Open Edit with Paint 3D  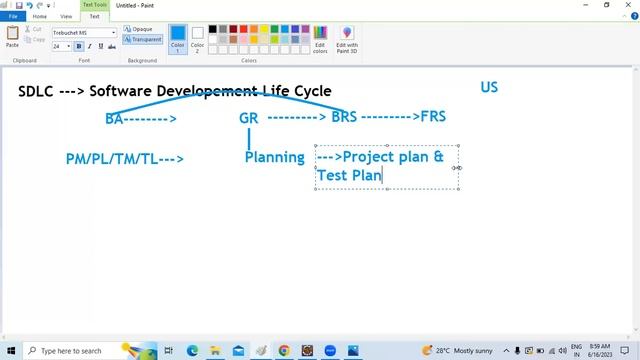347,40
